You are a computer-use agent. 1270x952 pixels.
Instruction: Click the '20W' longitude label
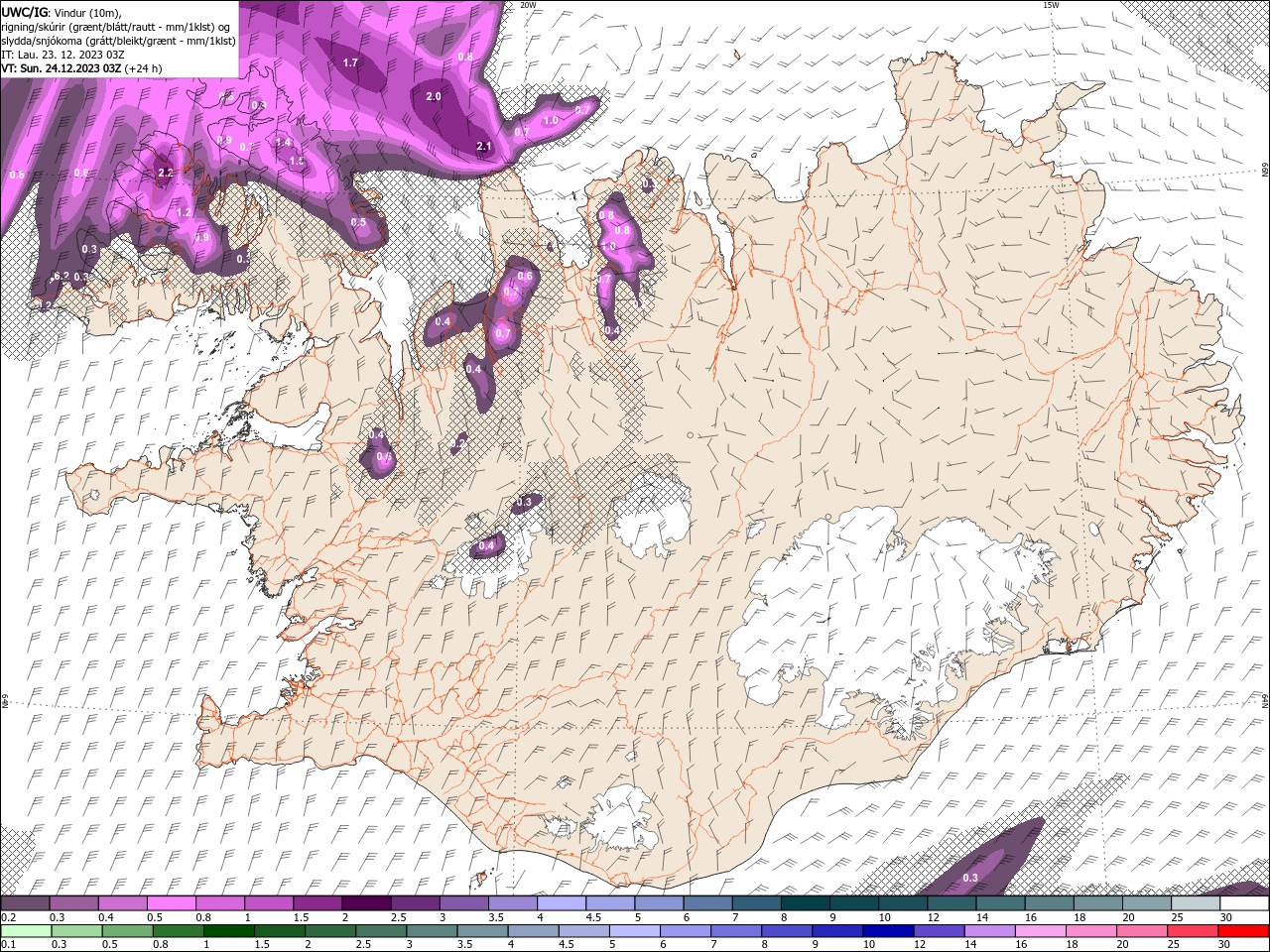click(x=528, y=5)
